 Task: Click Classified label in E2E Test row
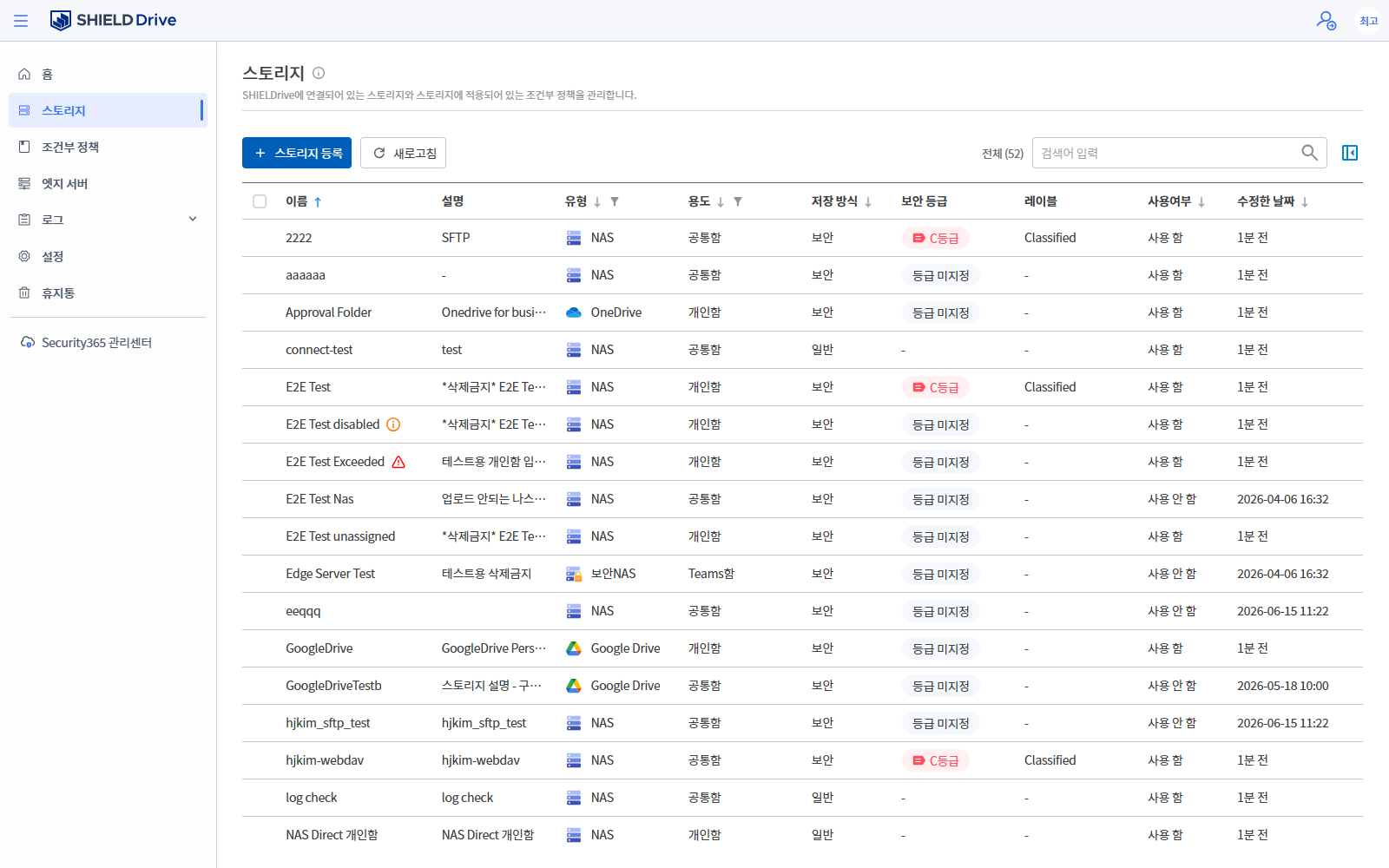(1050, 387)
